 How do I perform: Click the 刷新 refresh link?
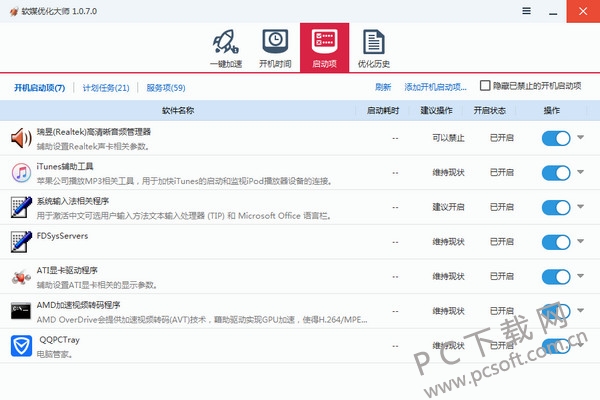[383, 87]
